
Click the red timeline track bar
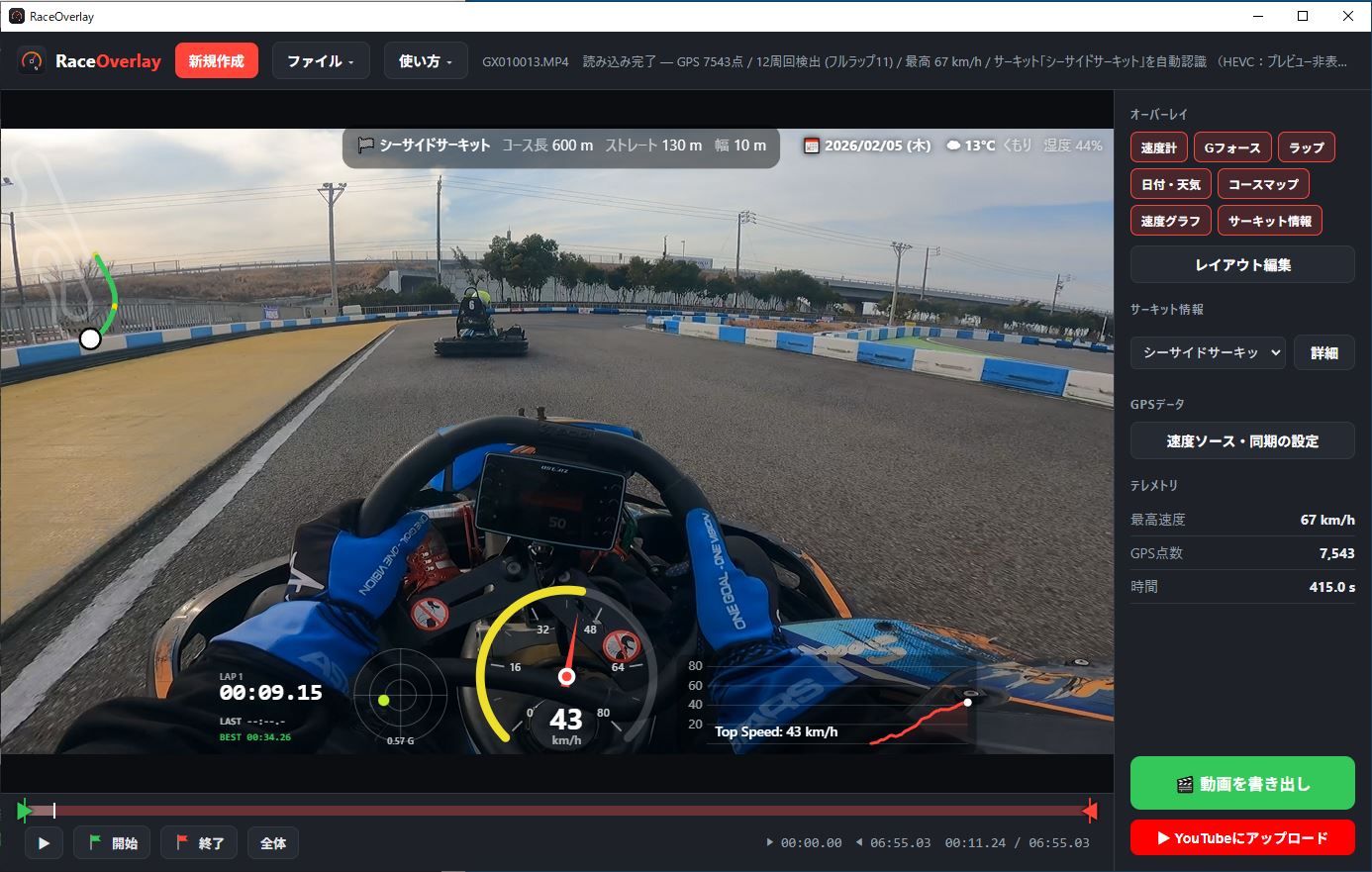point(556,811)
